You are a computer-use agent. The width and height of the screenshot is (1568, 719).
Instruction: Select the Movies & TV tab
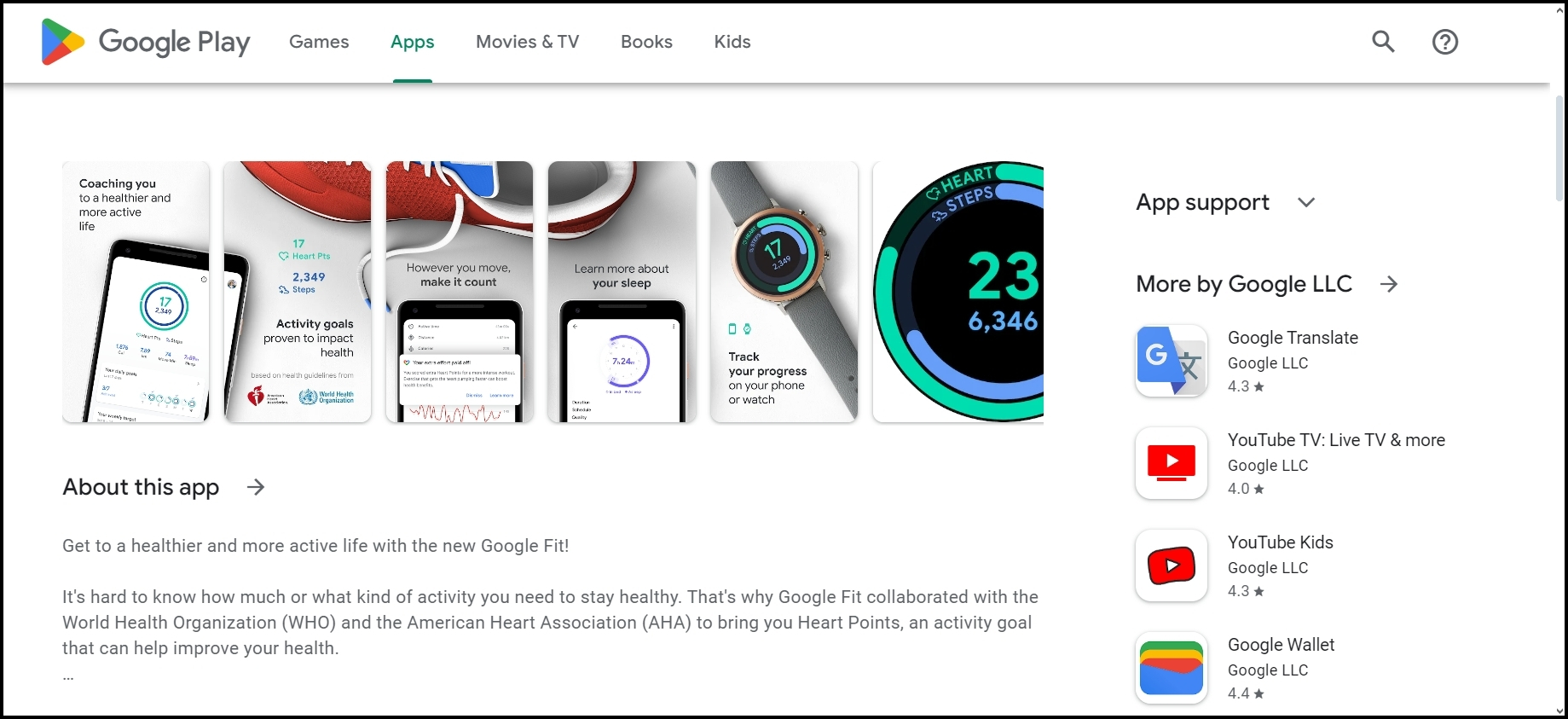coord(528,42)
